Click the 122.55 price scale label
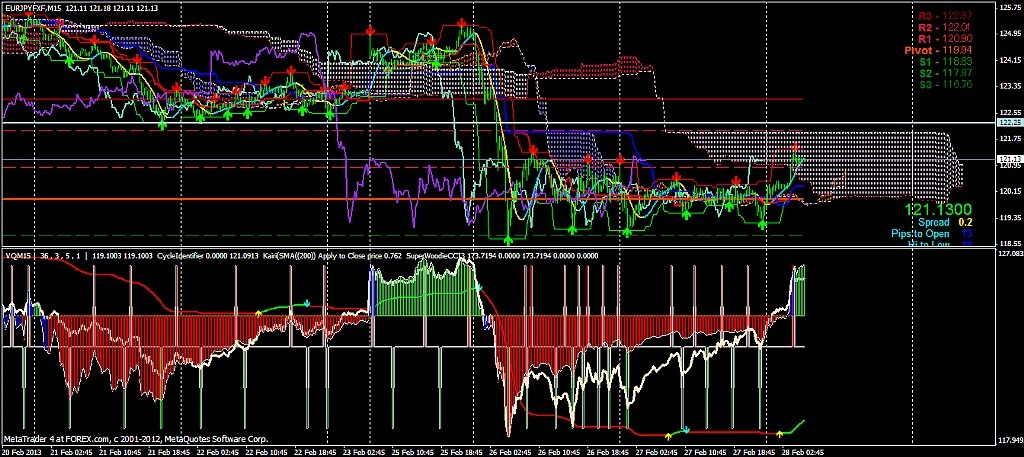This screenshot has height=457, width=1024. tap(1010, 112)
